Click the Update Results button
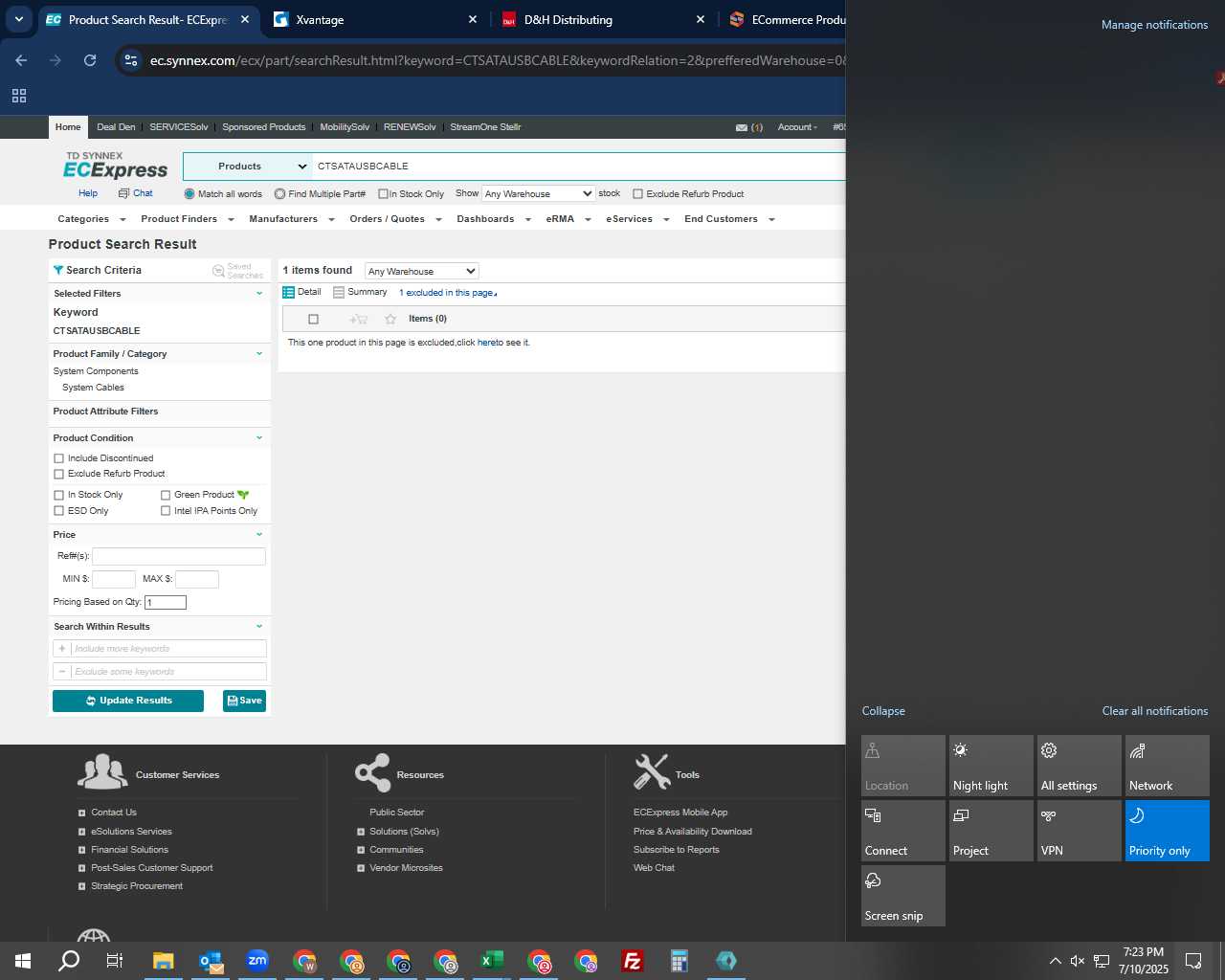This screenshot has width=1225, height=980. click(128, 701)
